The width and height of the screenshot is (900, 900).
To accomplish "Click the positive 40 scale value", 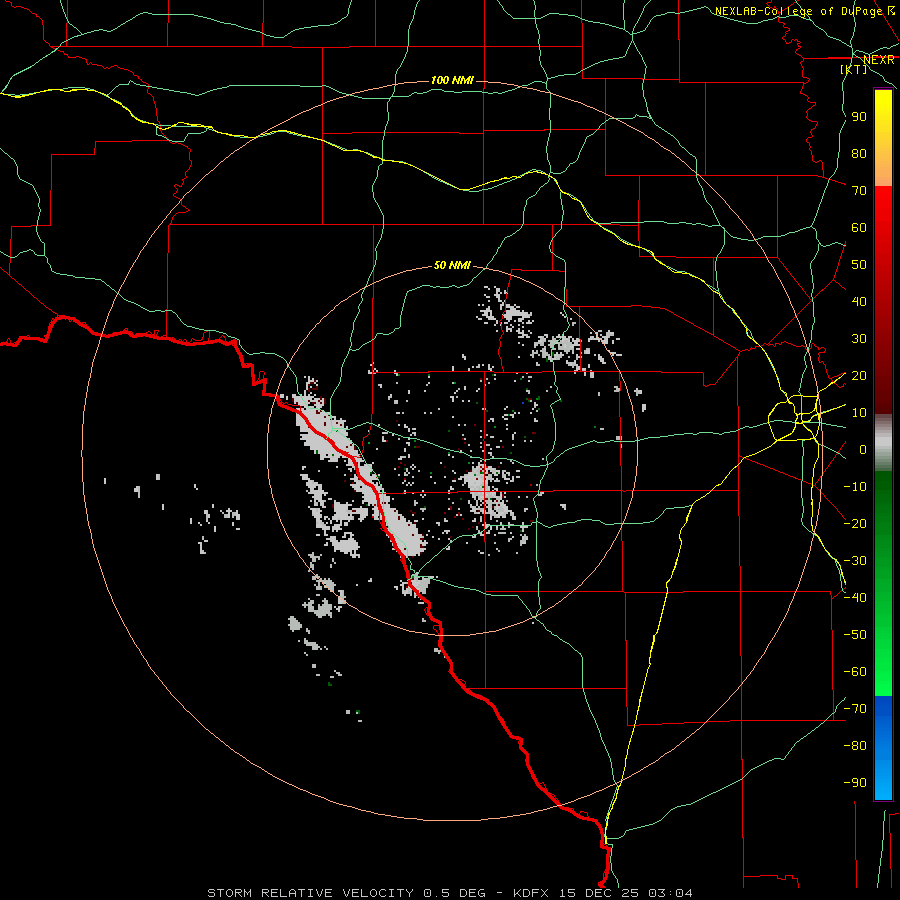I will [x=859, y=302].
